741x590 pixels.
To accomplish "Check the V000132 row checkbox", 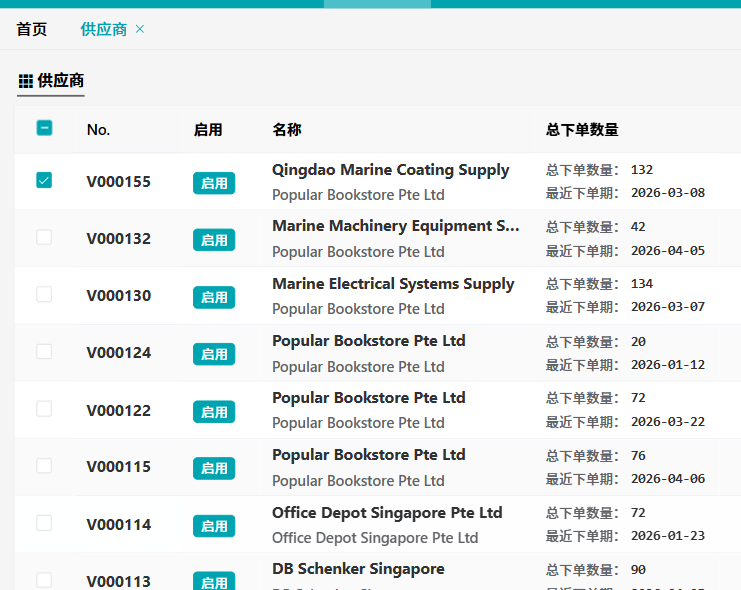I will tap(44, 237).
